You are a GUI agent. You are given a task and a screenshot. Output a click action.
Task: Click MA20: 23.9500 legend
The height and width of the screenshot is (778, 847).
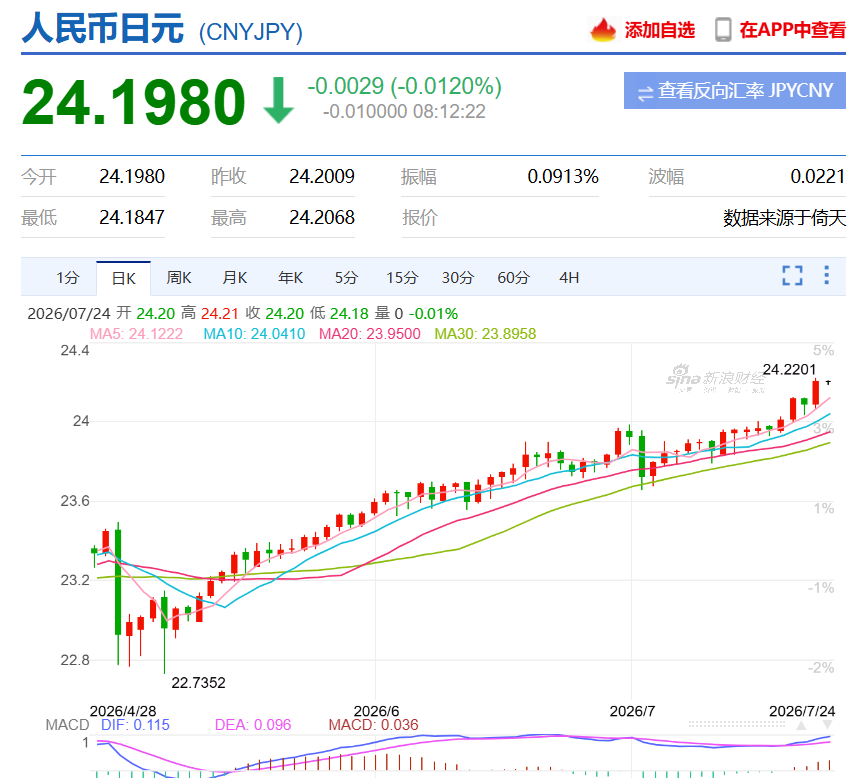pyautogui.click(x=369, y=334)
